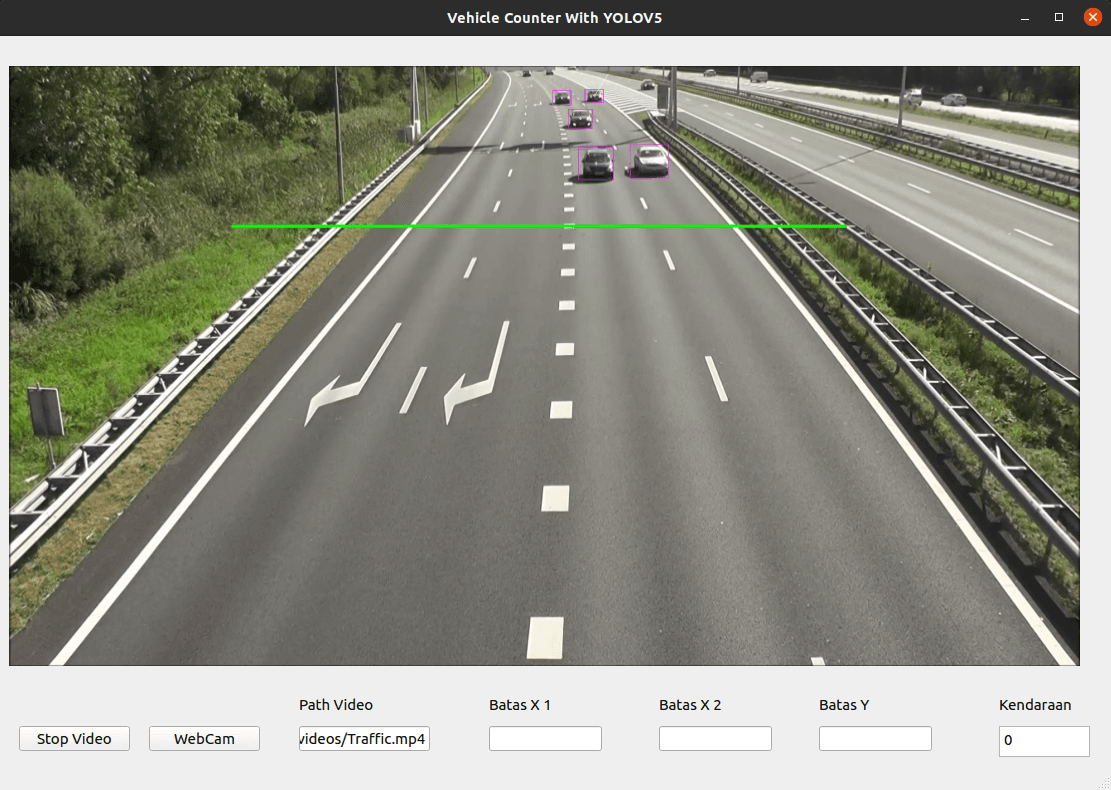Click the Batas Y input field
The height and width of the screenshot is (790, 1111).
coord(875,738)
